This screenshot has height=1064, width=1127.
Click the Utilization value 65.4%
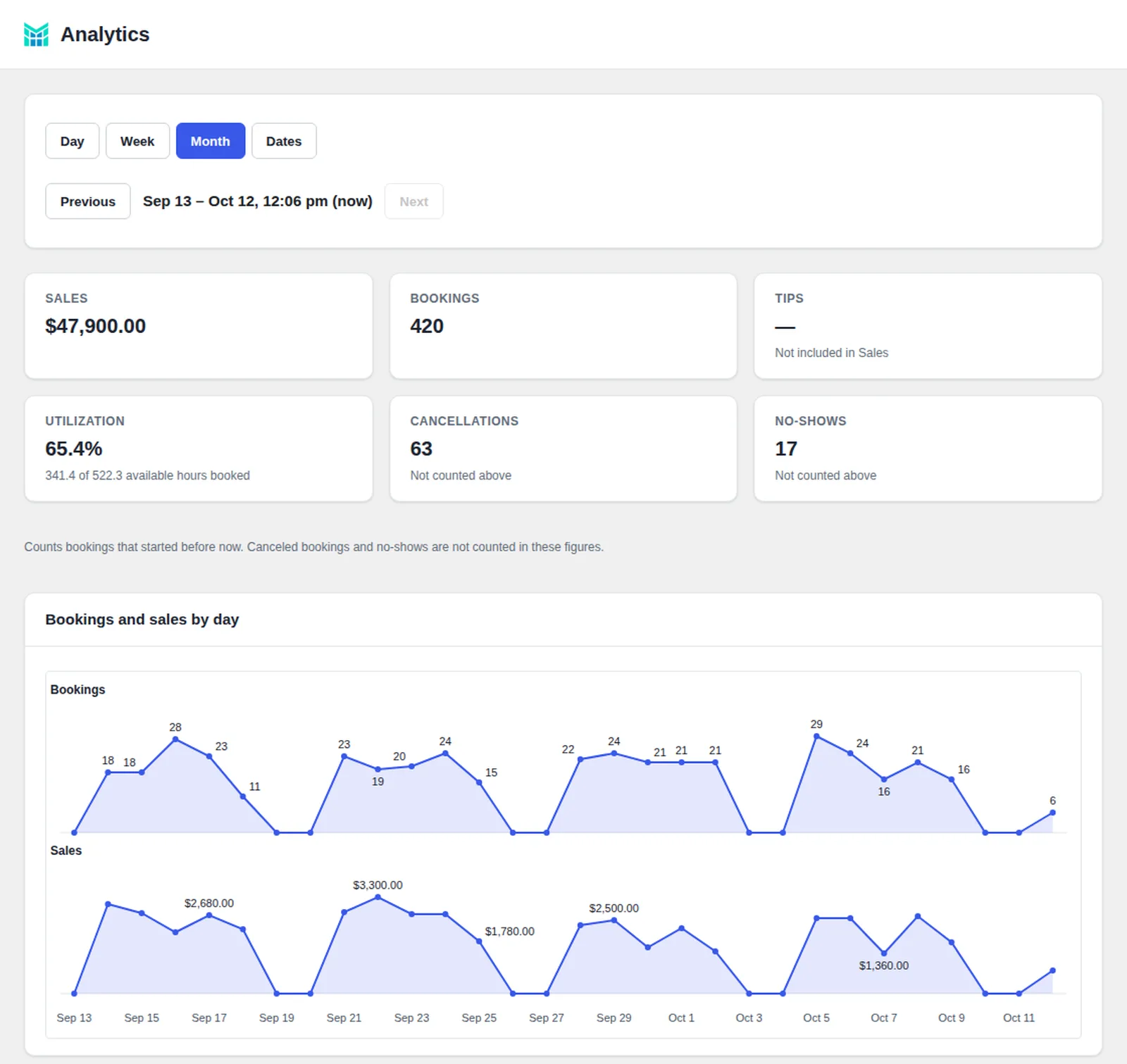[73, 449]
